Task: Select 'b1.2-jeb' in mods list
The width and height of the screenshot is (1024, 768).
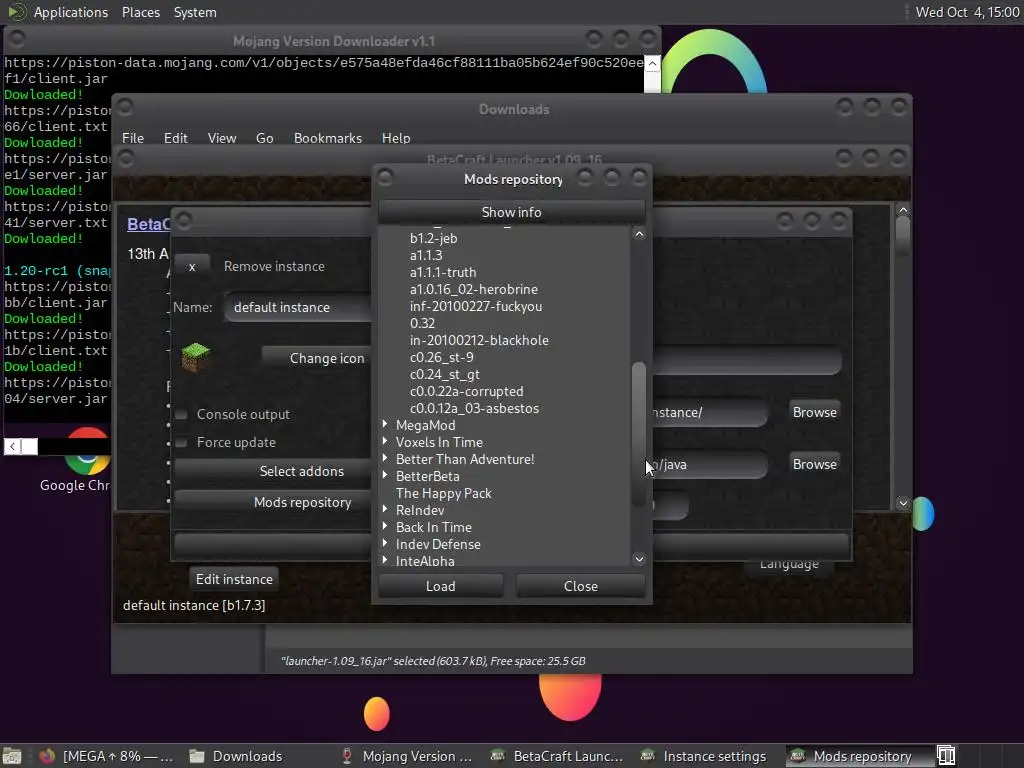Action: tap(434, 238)
